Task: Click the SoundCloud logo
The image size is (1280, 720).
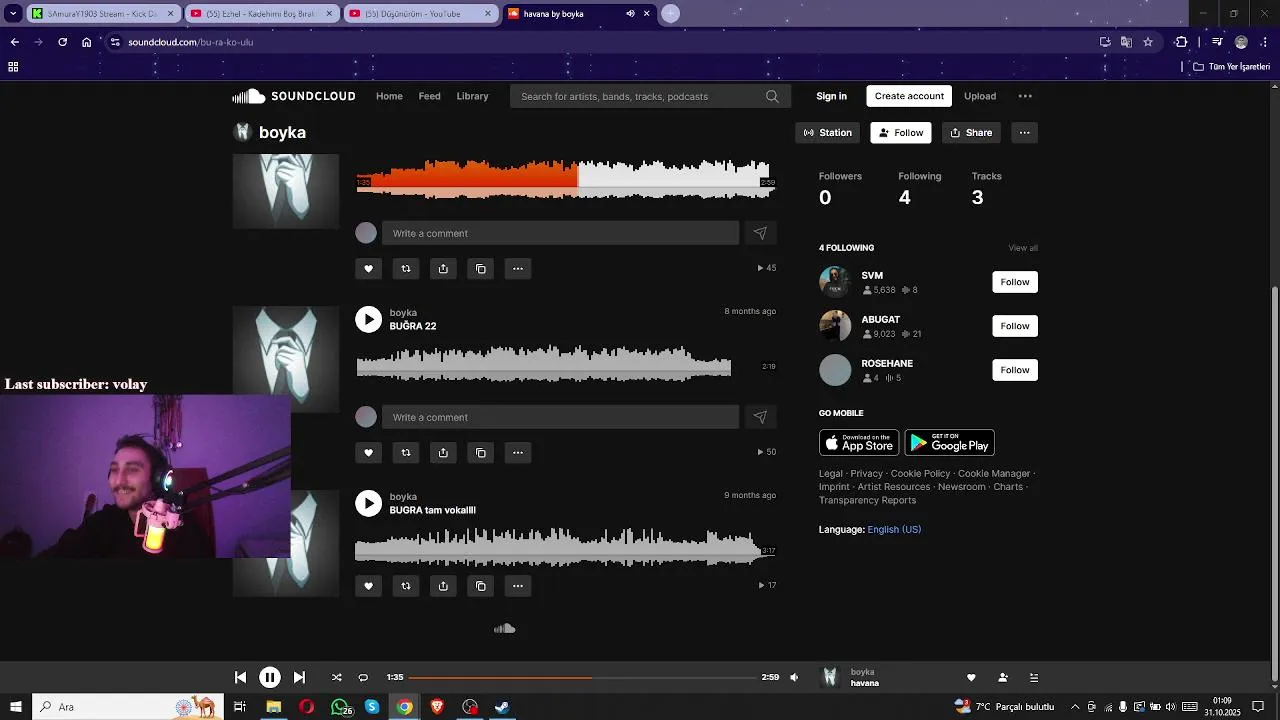Action: point(294,96)
